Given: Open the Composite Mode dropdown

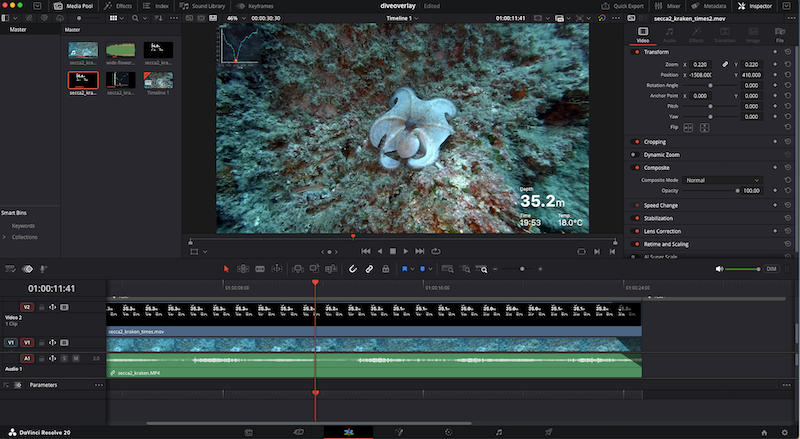Looking at the screenshot, I should point(722,180).
